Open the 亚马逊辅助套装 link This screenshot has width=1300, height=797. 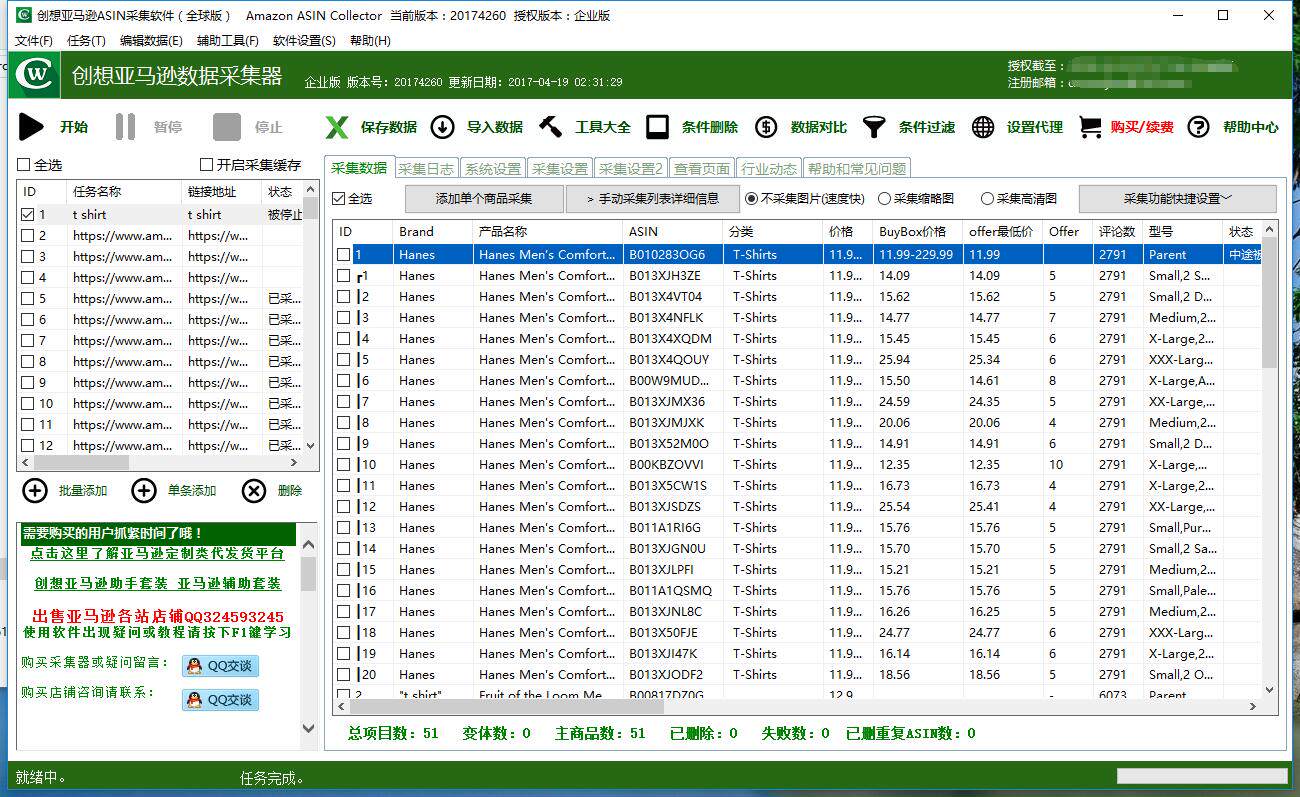pyautogui.click(x=229, y=584)
